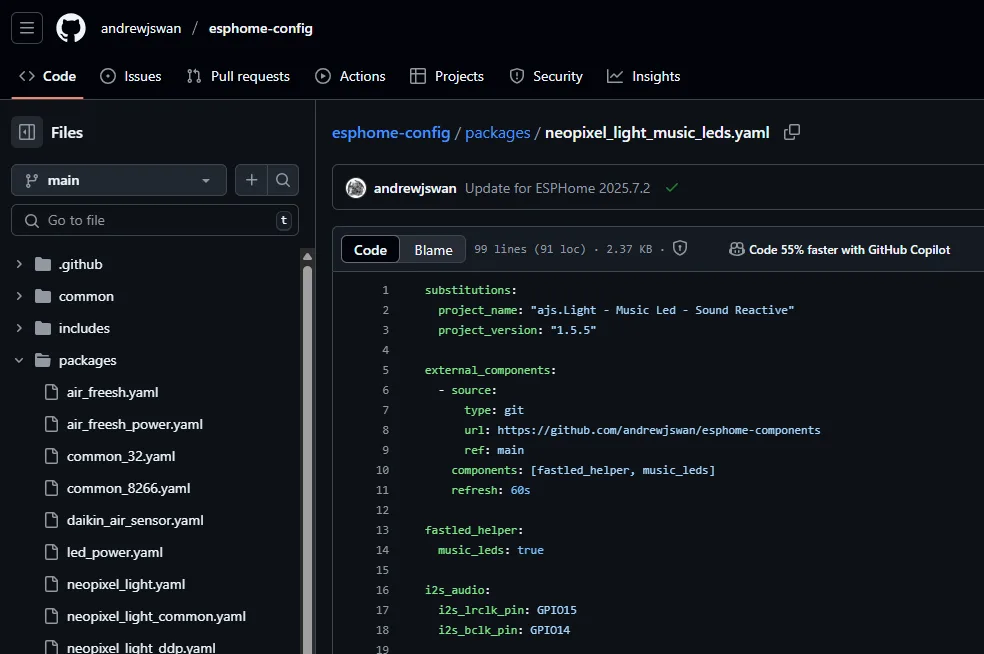Image resolution: width=984 pixels, height=654 pixels.
Task: Click the shield security icon near file size
Action: pyautogui.click(x=680, y=249)
